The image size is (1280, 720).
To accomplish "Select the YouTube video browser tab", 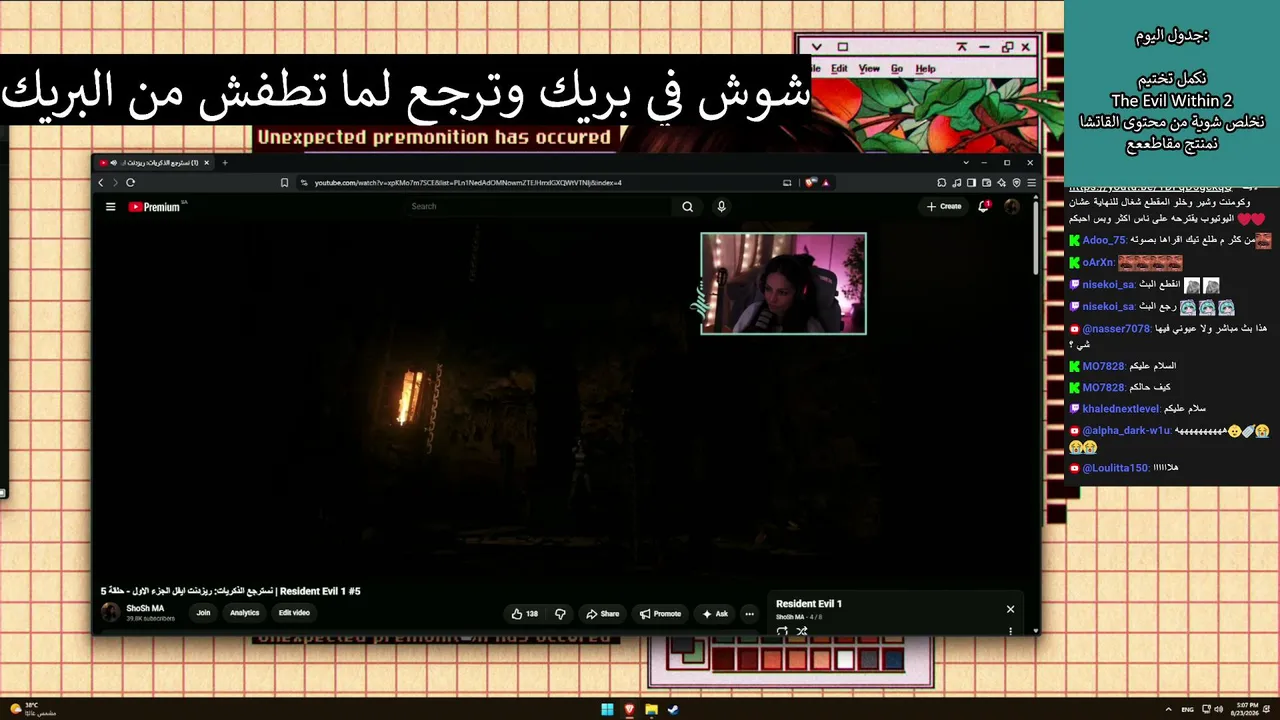I will point(155,163).
